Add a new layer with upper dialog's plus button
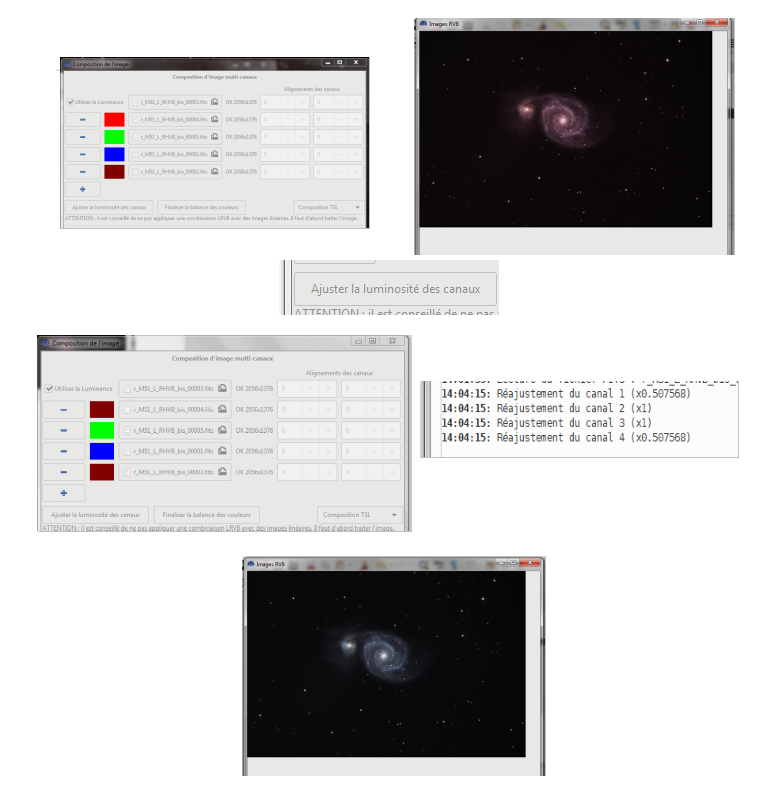Image resolution: width=776 pixels, height=801 pixels. (83, 190)
